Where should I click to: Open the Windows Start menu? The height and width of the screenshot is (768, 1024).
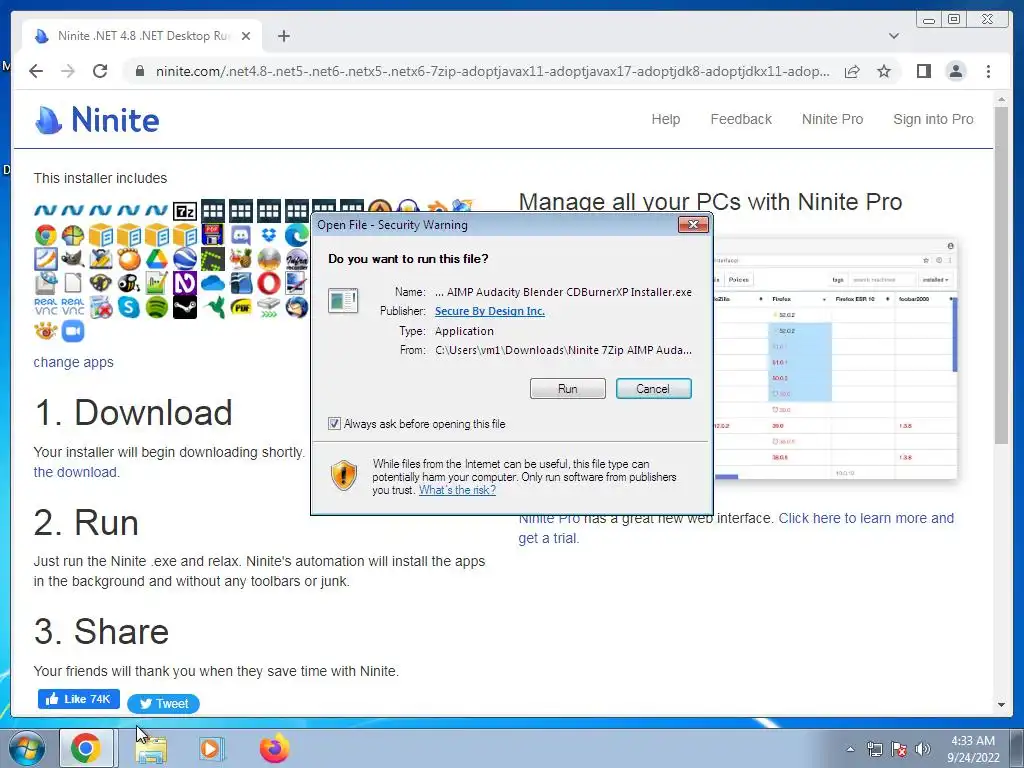tap(25, 748)
